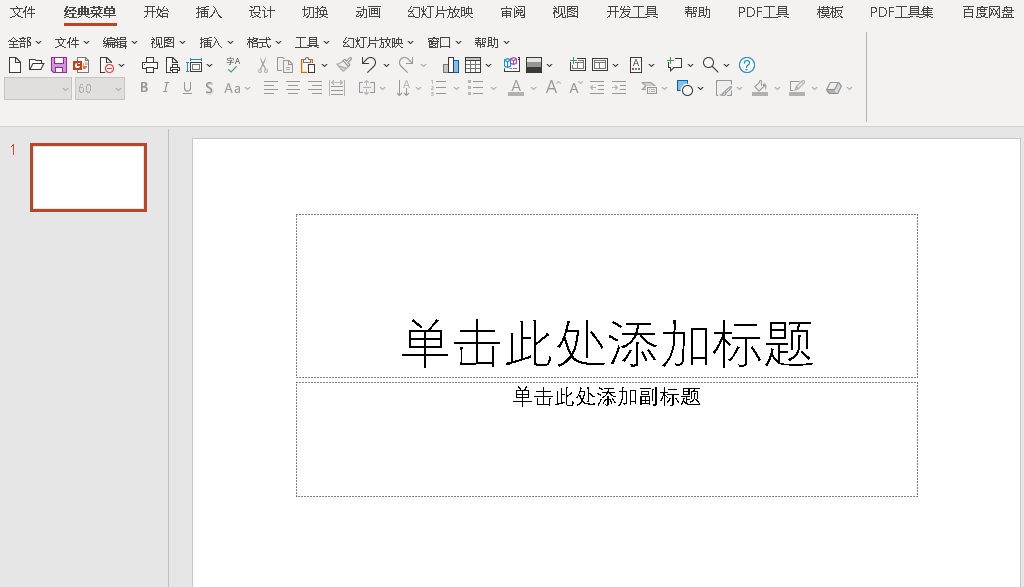
Task: Switch to the 设计 ribbon tab
Action: click(262, 12)
